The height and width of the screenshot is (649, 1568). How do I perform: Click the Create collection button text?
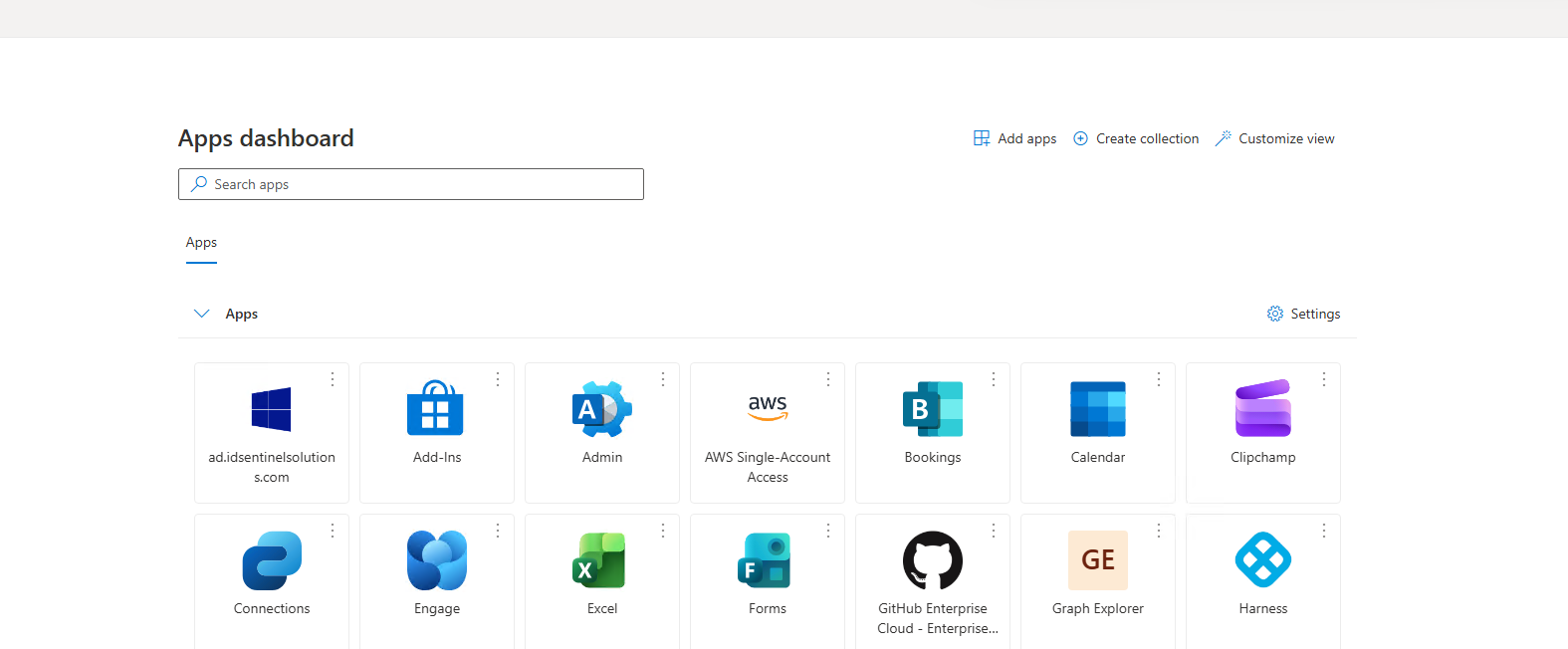pos(1148,138)
